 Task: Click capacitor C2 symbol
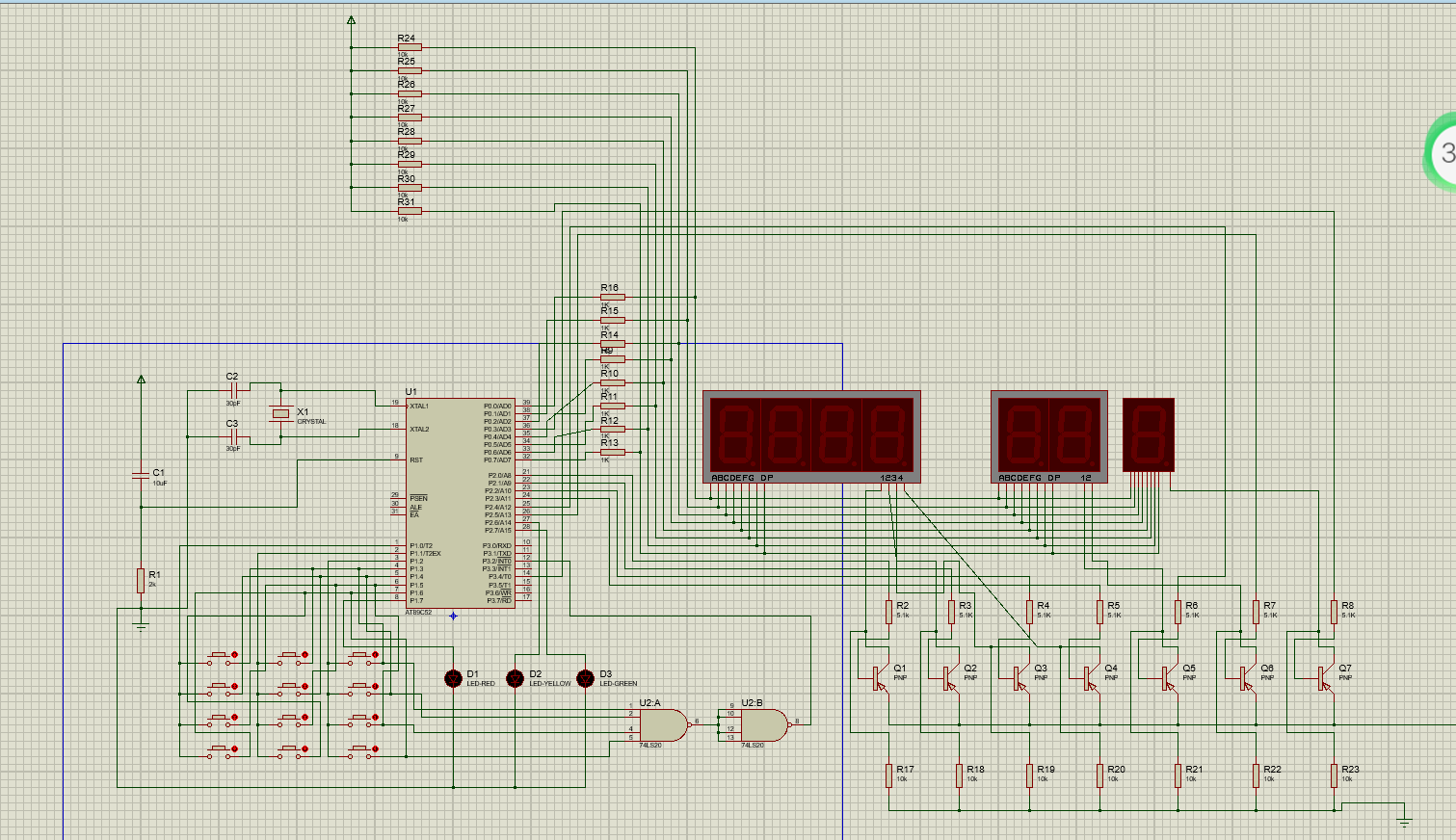point(232,391)
